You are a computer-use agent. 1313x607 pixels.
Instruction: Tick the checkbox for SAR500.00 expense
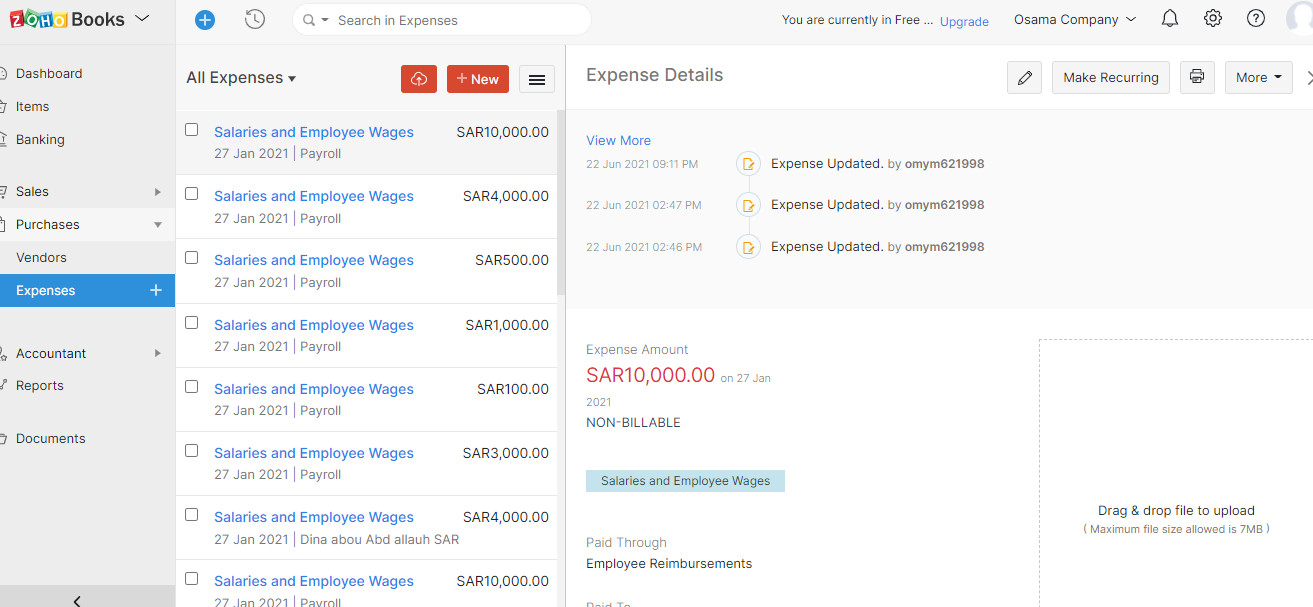coord(192,258)
